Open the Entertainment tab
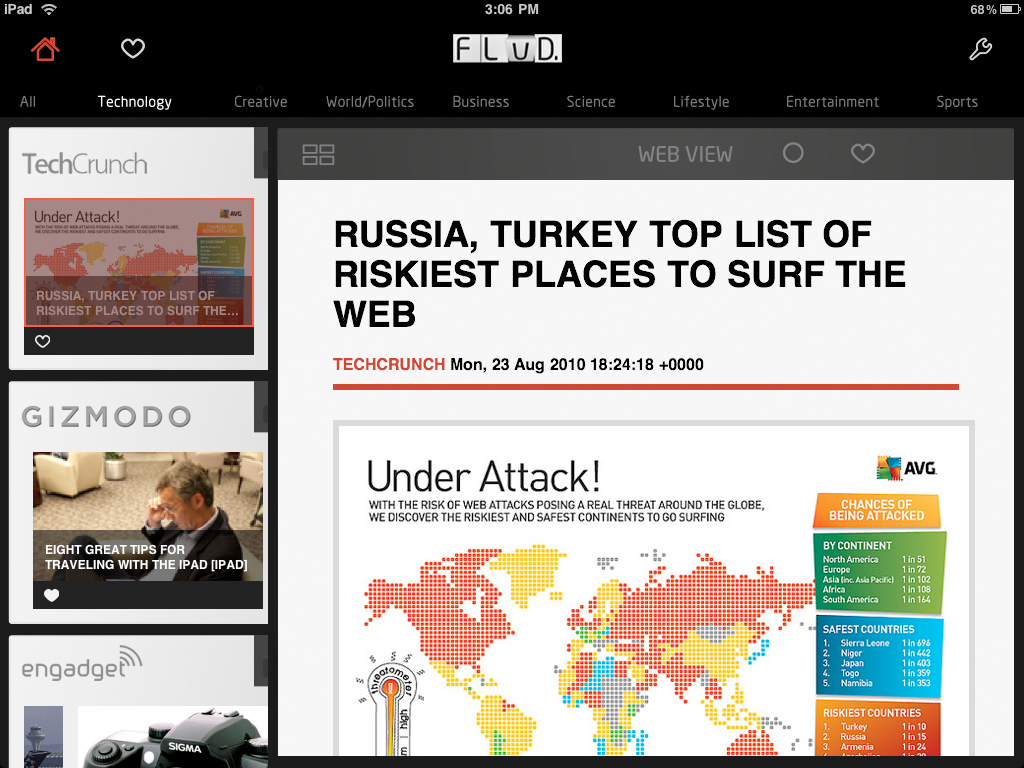This screenshot has height=768, width=1024. coord(833,102)
